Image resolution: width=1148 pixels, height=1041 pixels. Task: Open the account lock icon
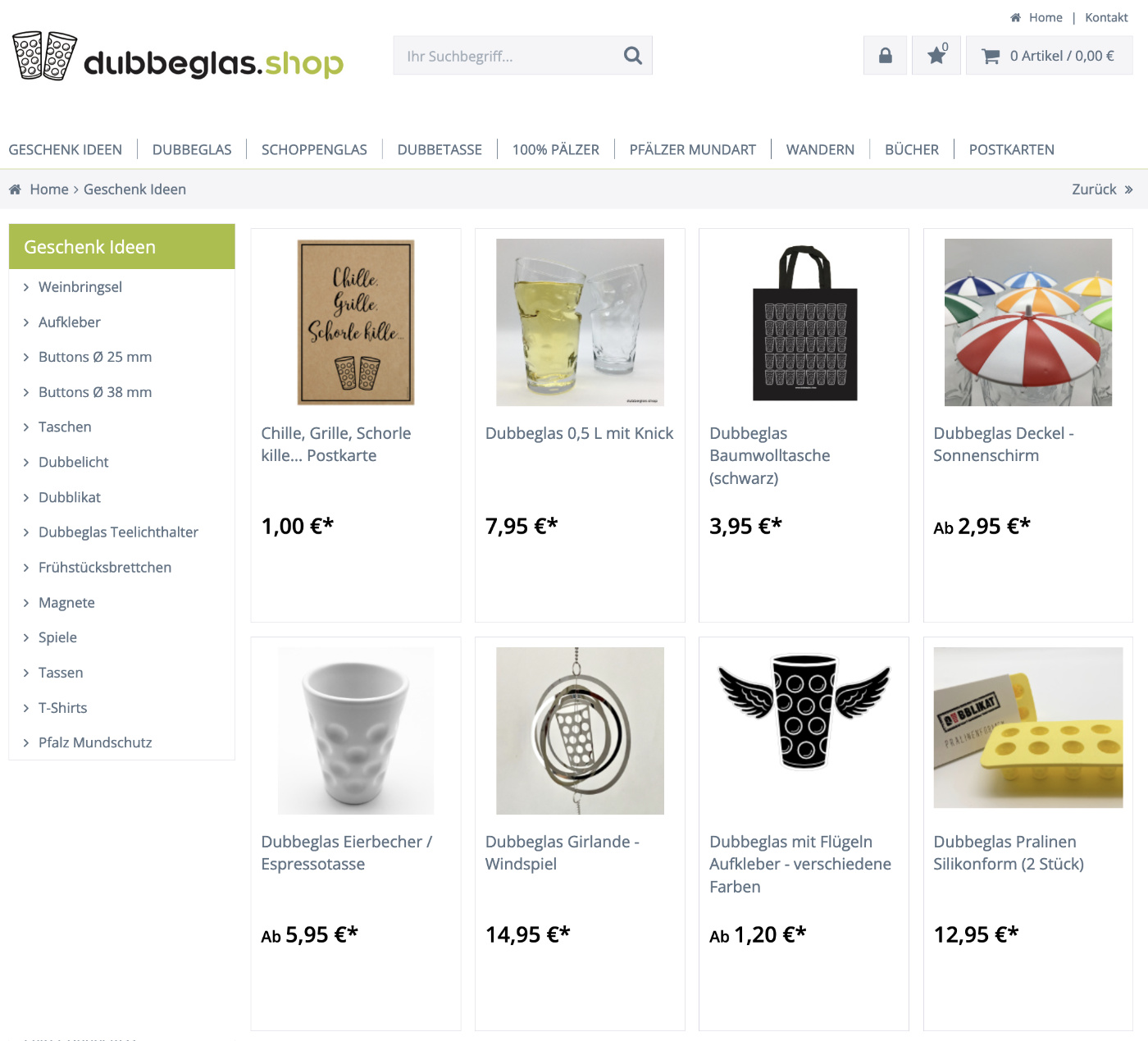886,56
